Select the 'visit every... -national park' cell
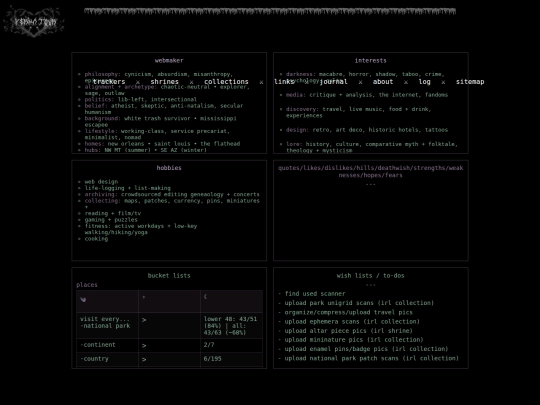Viewport: 540px width, 405px height. (107, 325)
